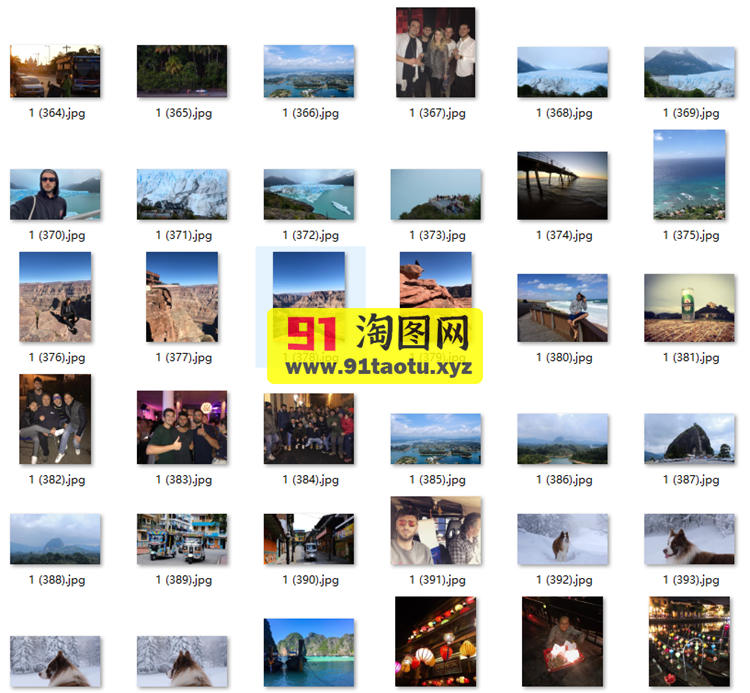Click the file name 1 (381).jpg
750x693 pixels.
pos(691,358)
